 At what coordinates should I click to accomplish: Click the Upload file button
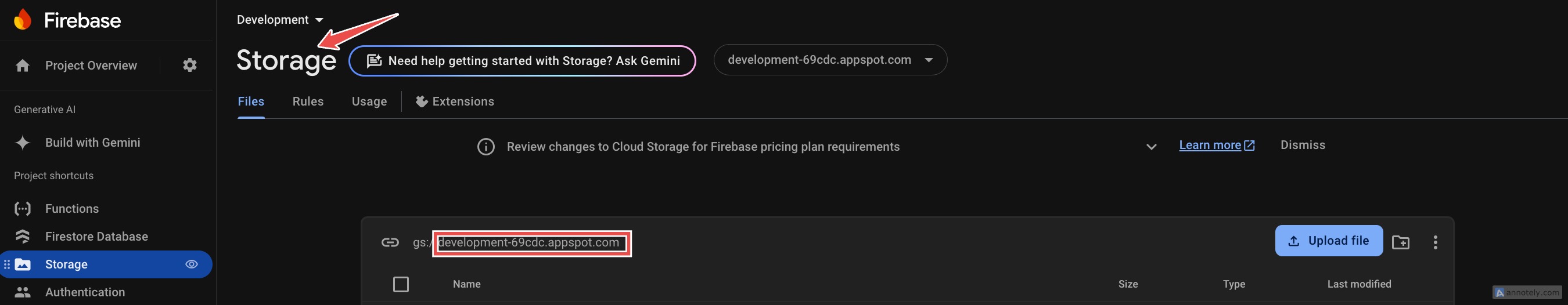tap(1329, 241)
